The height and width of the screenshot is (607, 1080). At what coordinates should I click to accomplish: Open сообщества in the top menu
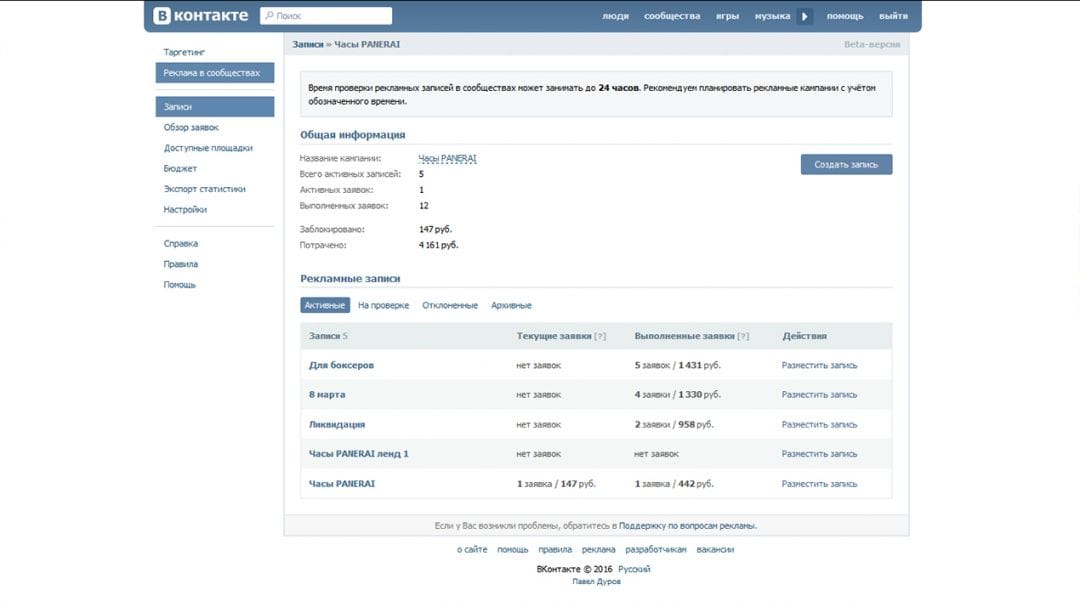click(672, 16)
